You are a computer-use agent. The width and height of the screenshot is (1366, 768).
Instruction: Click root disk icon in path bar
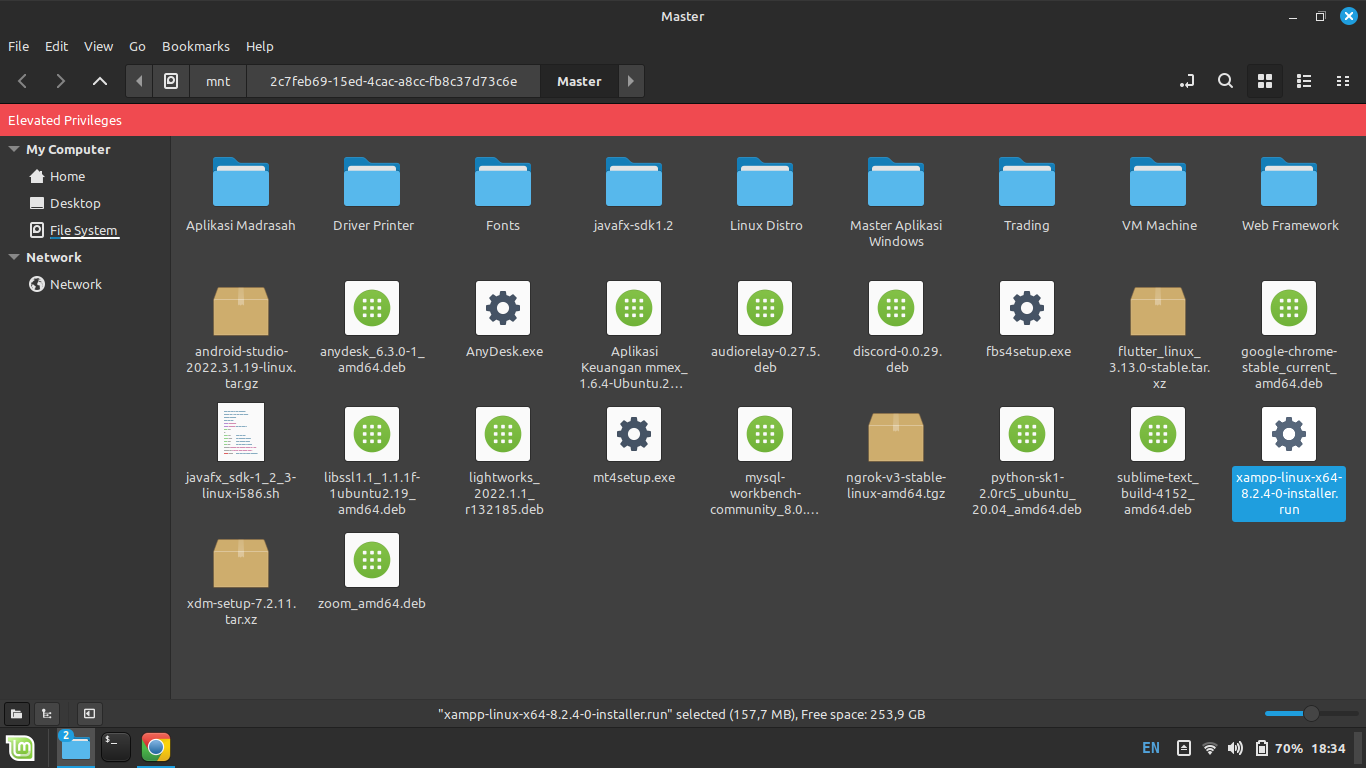point(171,81)
